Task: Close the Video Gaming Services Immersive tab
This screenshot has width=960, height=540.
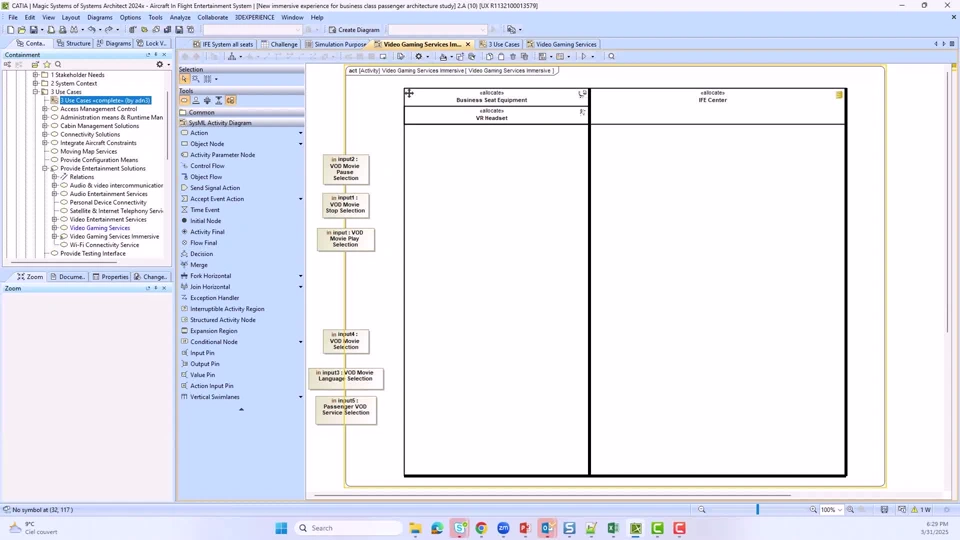Action: point(468,44)
